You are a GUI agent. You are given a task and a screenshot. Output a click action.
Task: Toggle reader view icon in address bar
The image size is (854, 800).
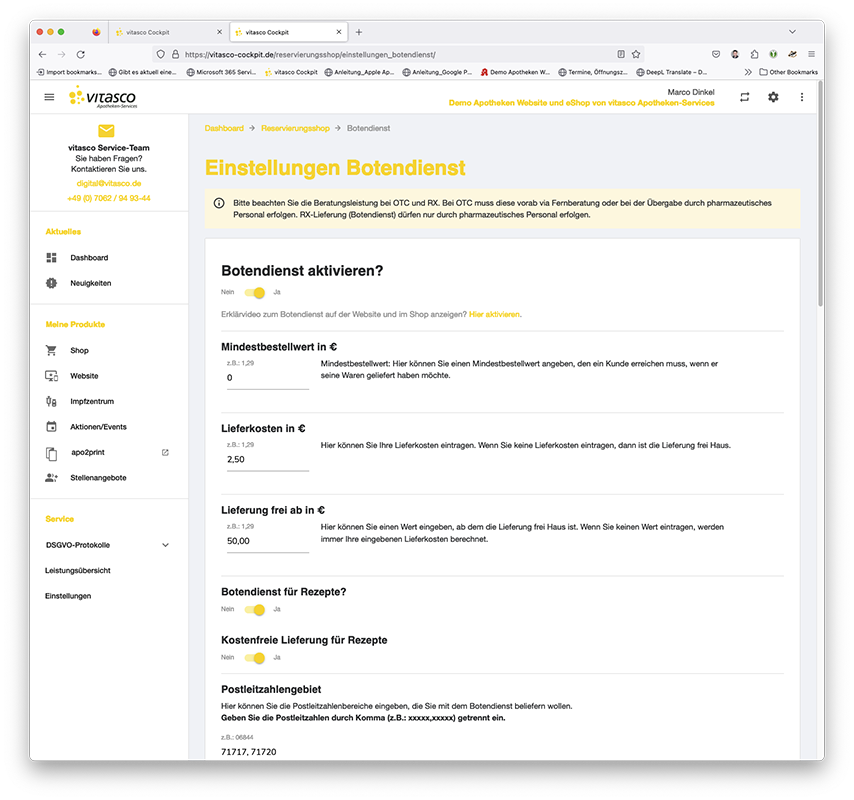(x=621, y=54)
